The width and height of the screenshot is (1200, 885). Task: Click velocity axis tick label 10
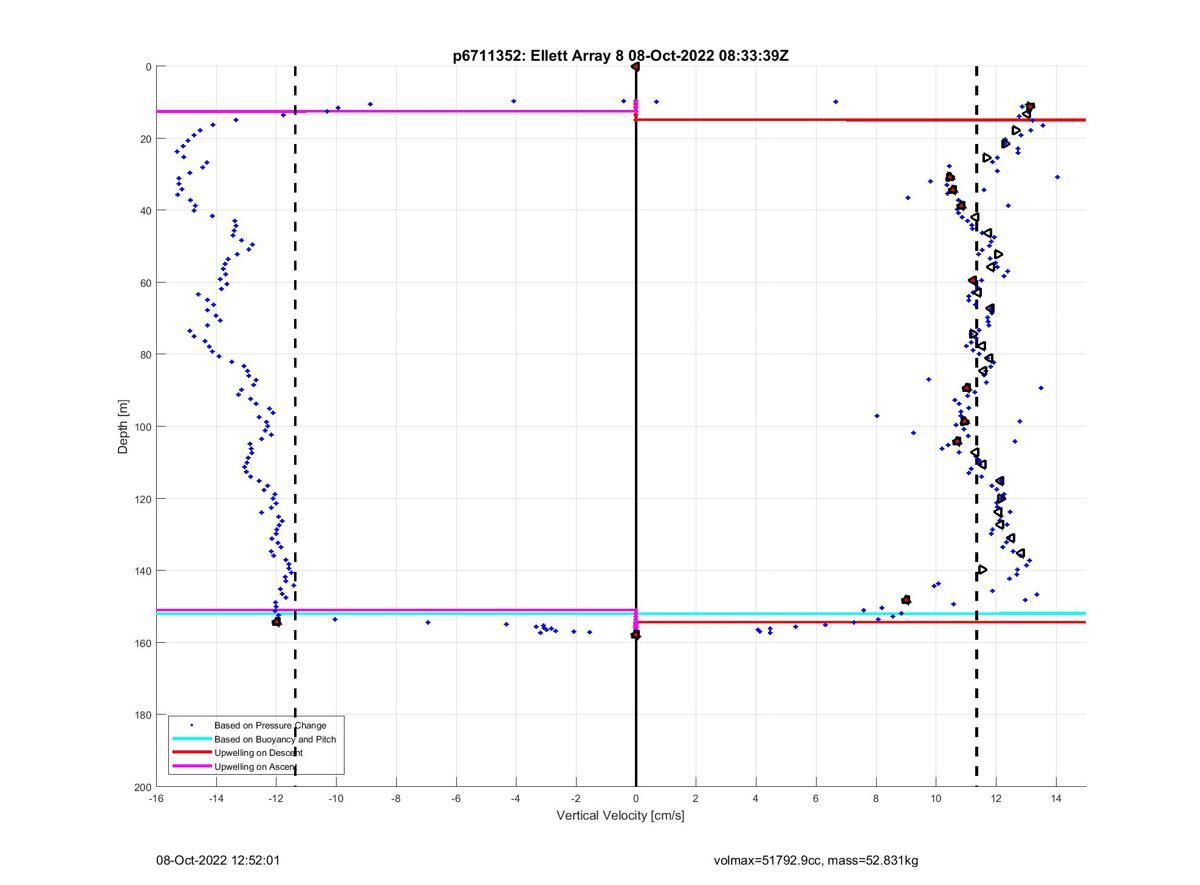point(936,798)
